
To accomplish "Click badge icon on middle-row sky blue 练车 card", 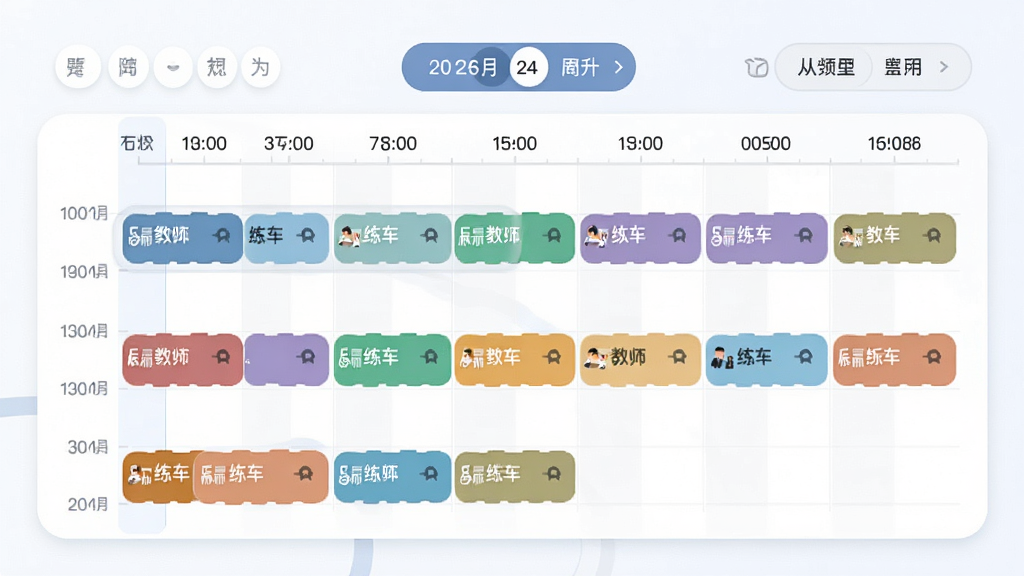I will coord(805,357).
